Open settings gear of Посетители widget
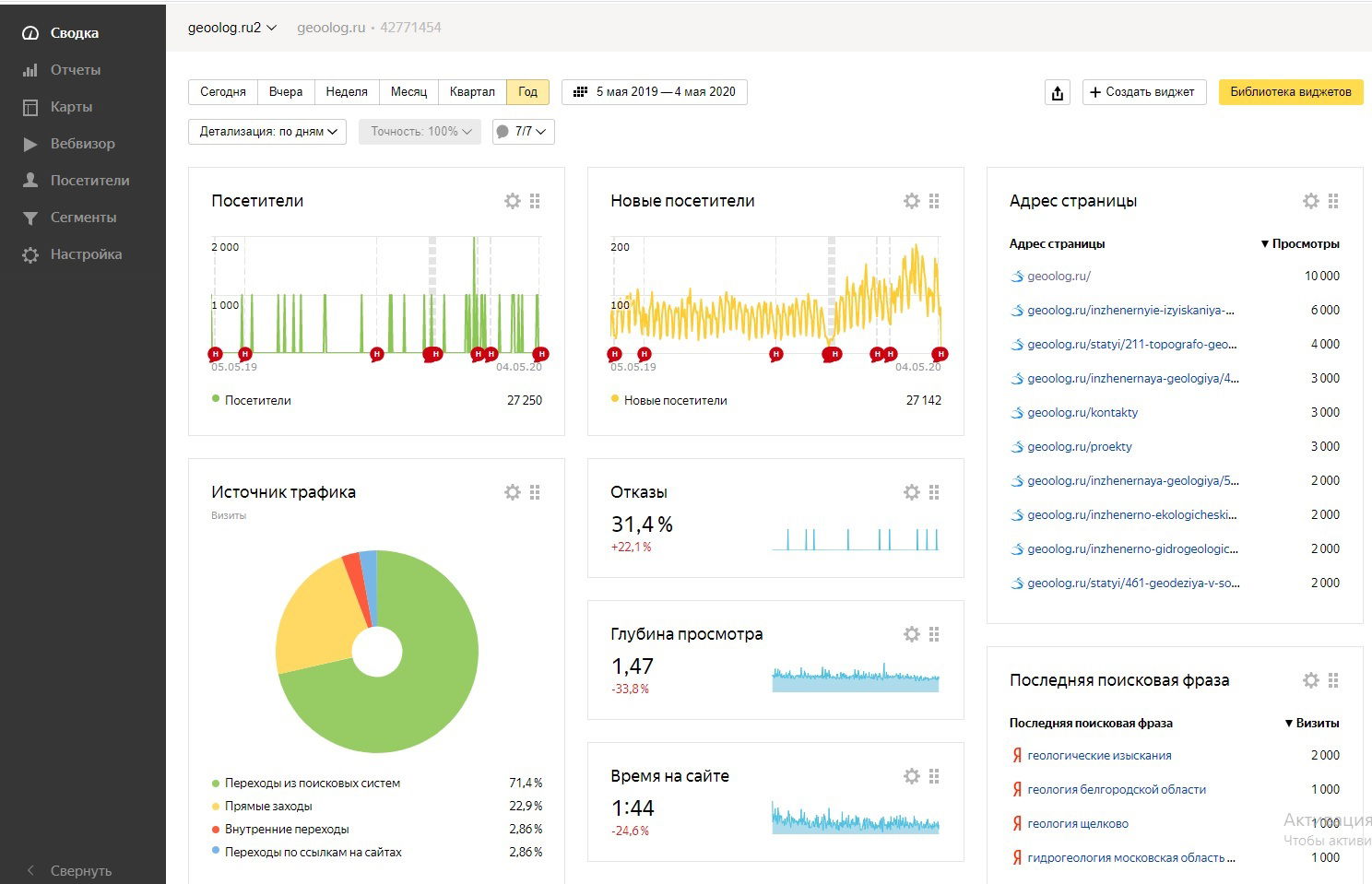 click(x=513, y=201)
